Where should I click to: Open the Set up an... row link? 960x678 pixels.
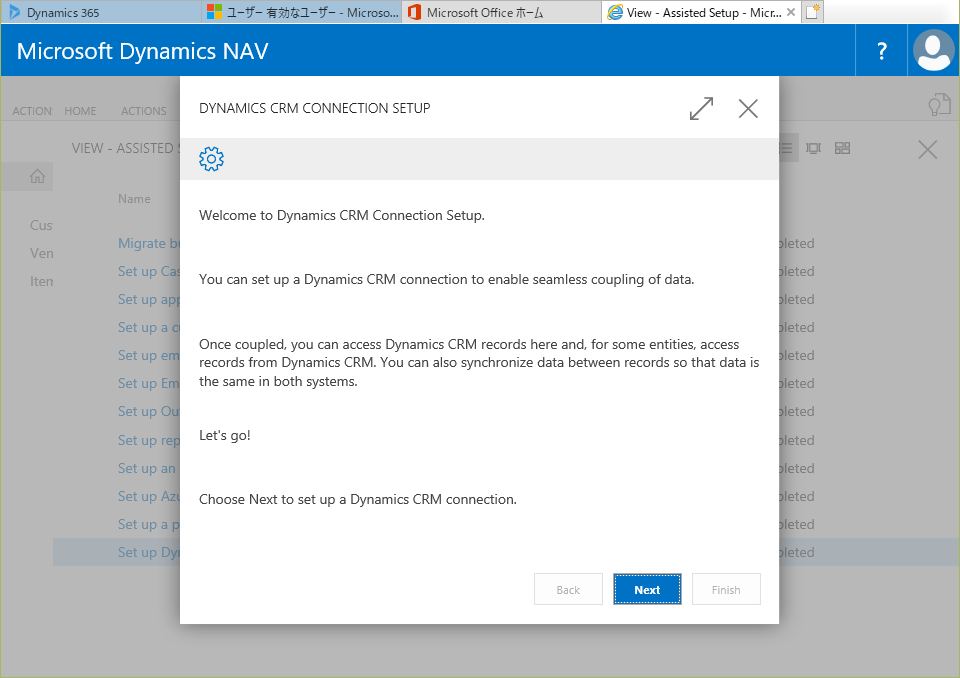tap(147, 468)
